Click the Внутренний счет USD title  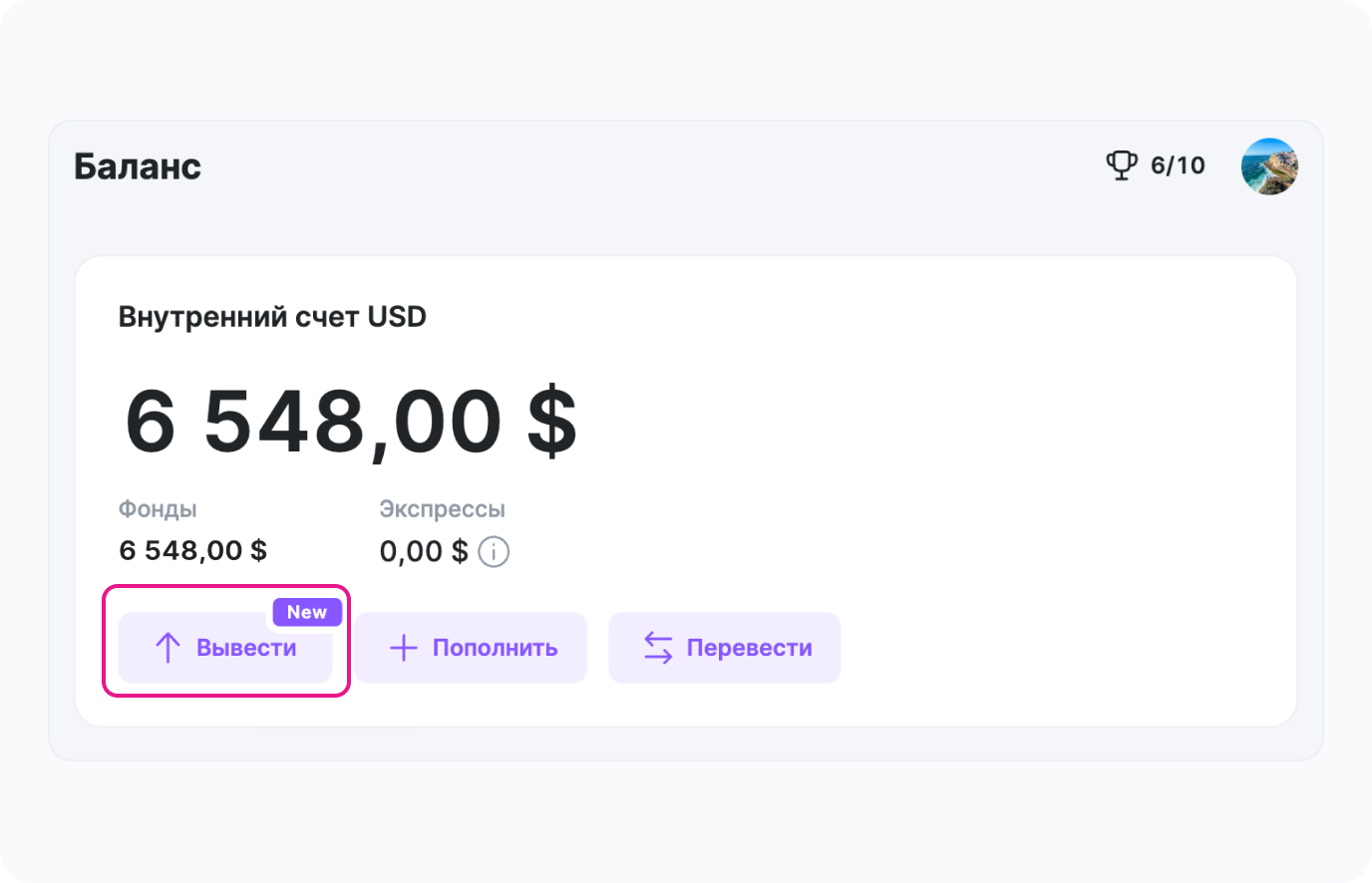point(272,317)
